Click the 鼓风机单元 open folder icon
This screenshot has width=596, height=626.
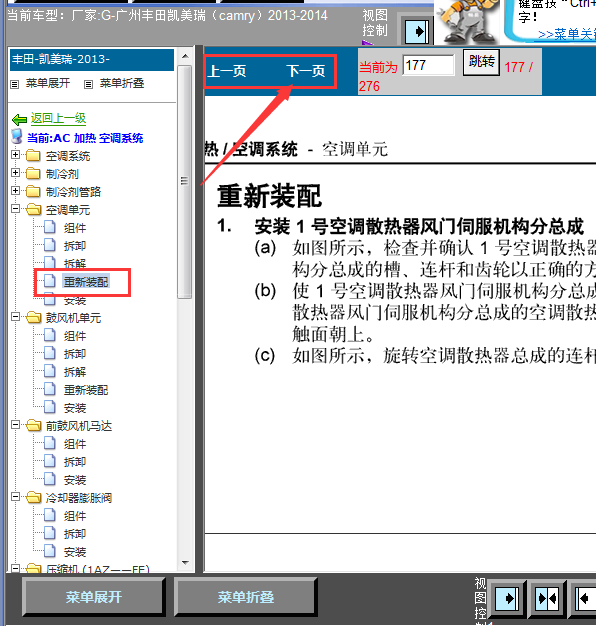click(34, 317)
